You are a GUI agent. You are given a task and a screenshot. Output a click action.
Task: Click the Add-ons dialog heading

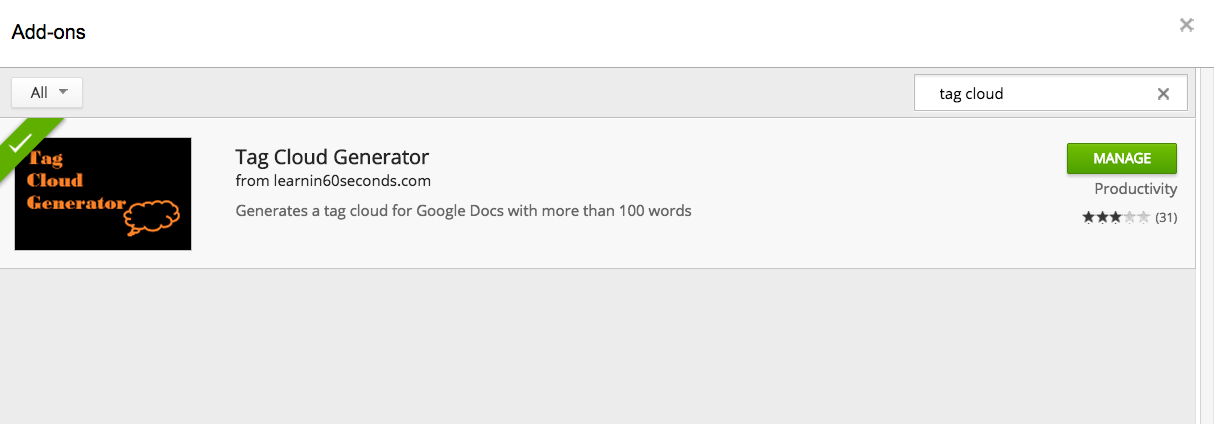pos(48,32)
